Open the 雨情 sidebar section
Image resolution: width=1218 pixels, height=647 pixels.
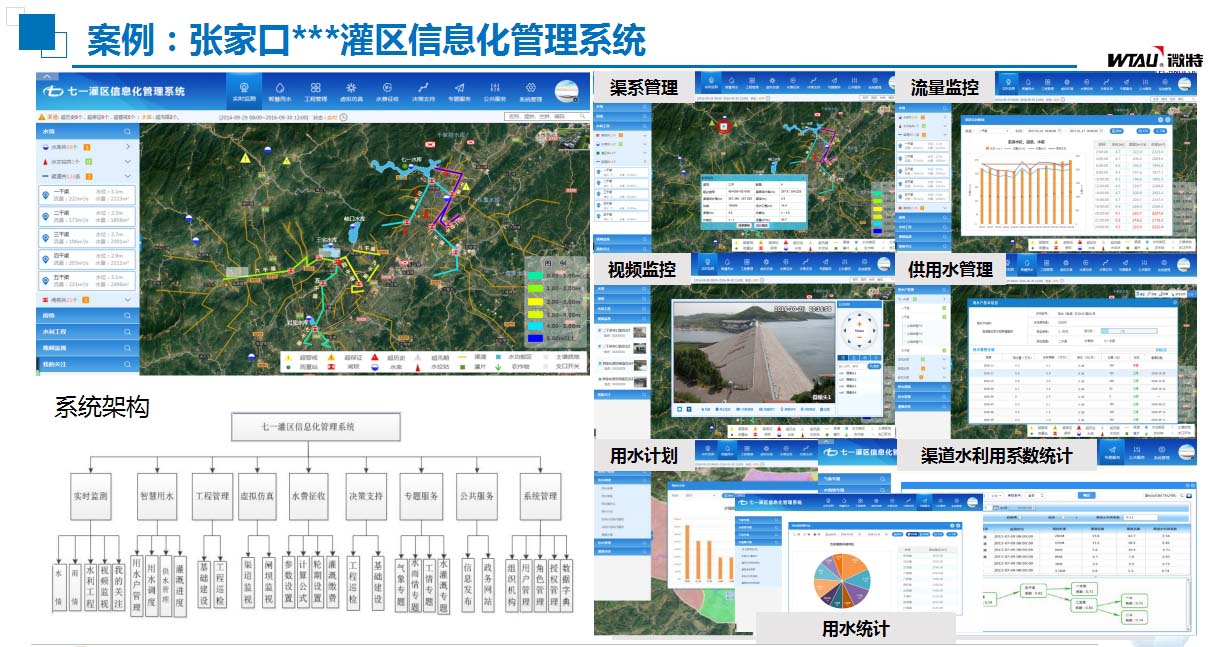click(85, 315)
